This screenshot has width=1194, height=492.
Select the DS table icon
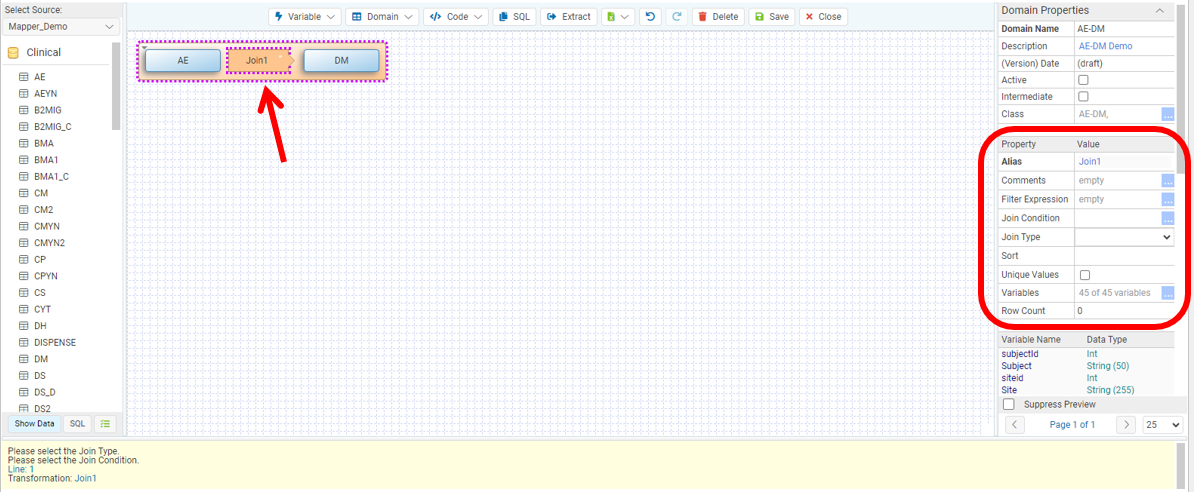[23, 375]
